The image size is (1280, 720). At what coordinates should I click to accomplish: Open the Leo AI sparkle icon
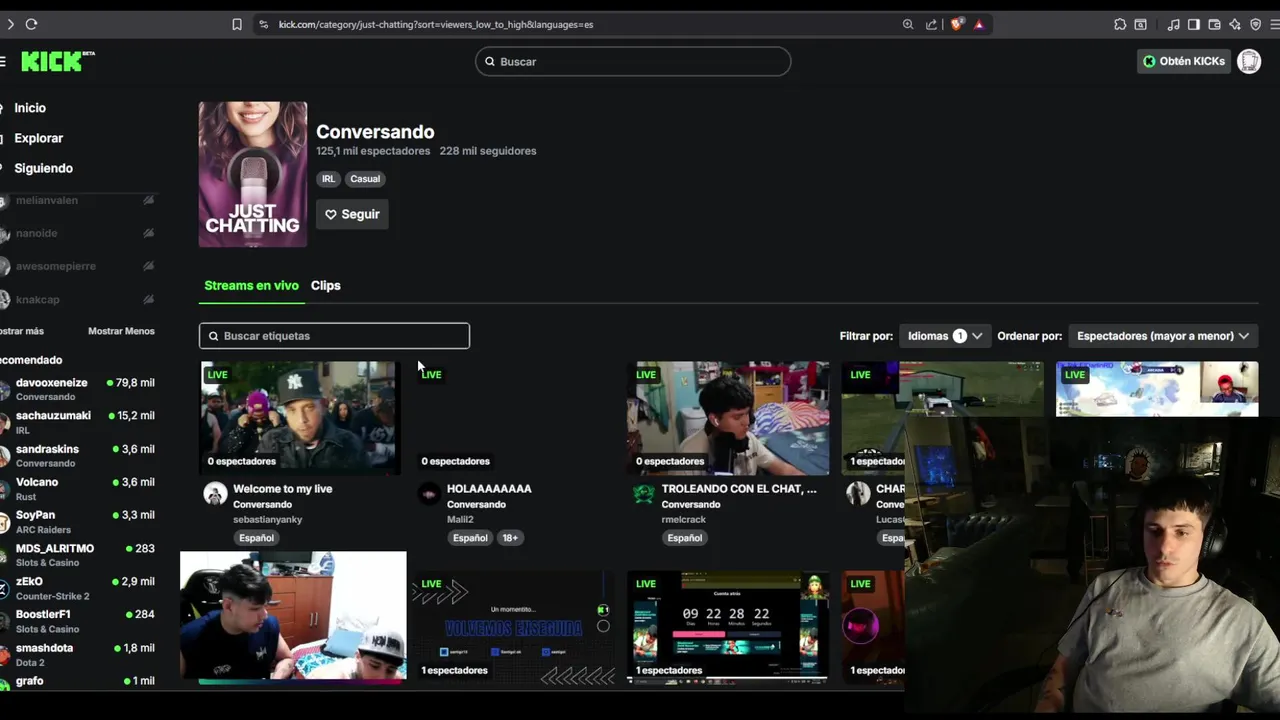coord(1235,24)
